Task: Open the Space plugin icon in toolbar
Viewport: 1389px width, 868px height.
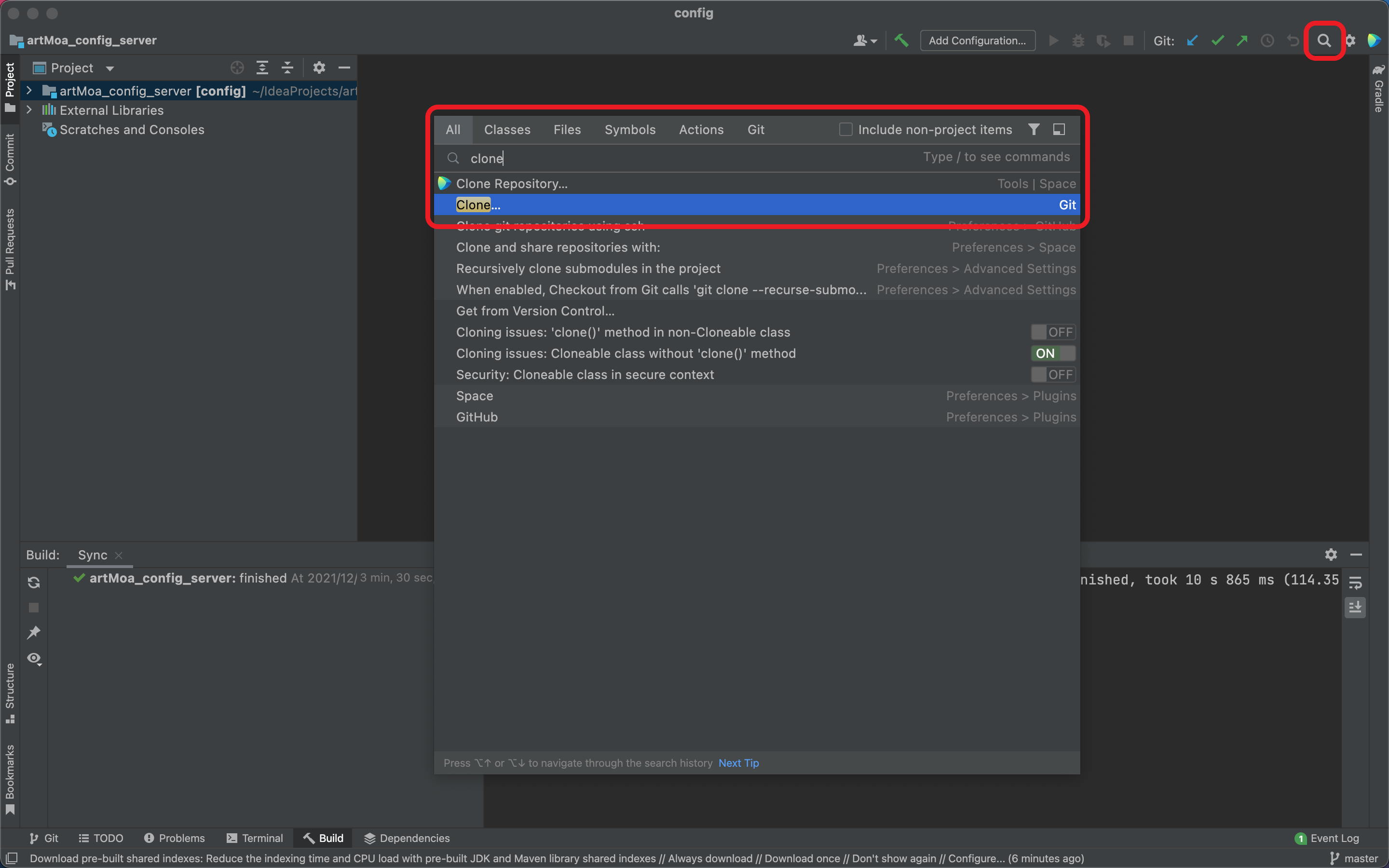Action: (1374, 41)
